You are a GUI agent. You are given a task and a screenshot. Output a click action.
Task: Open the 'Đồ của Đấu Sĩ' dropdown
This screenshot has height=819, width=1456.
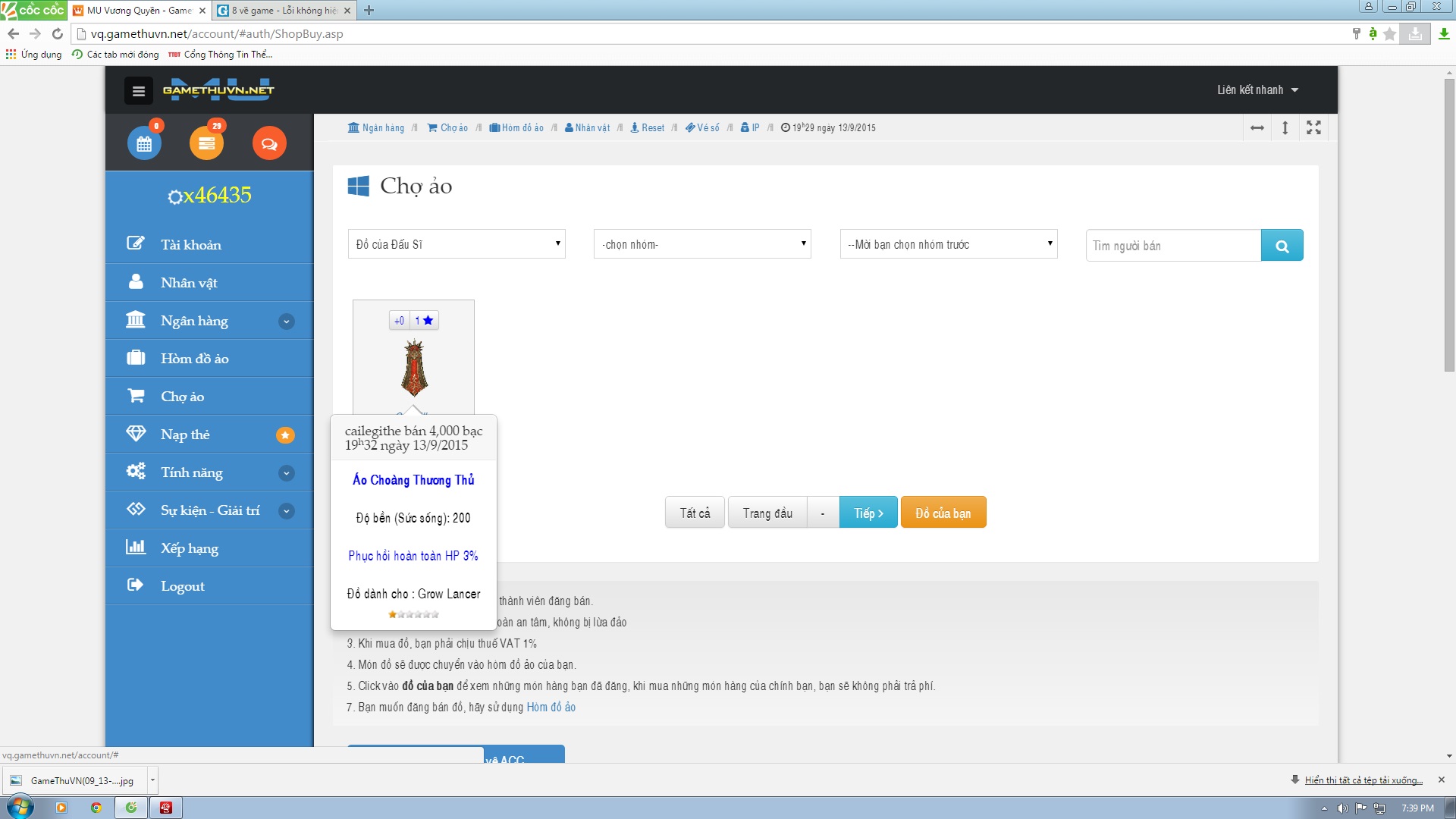click(457, 244)
